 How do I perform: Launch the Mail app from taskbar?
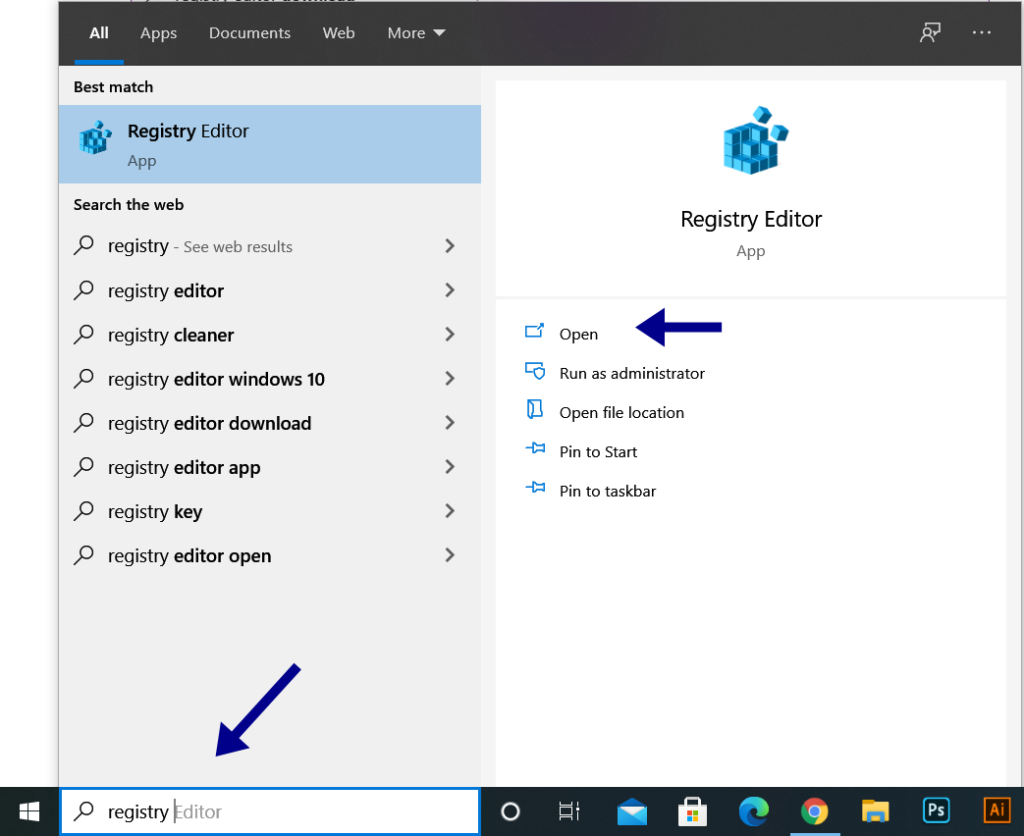click(x=632, y=811)
